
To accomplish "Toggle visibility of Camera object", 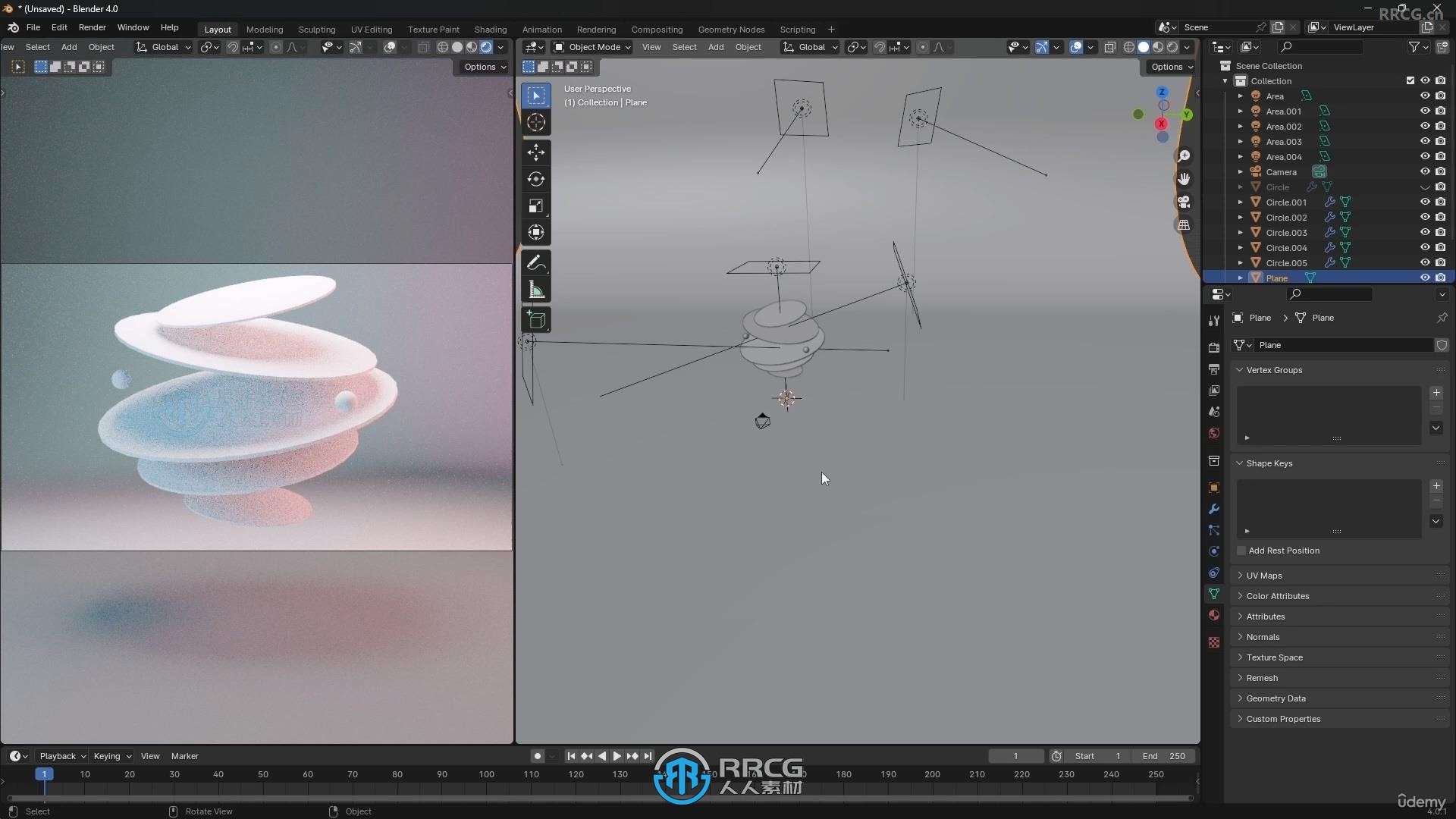I will click(x=1423, y=171).
